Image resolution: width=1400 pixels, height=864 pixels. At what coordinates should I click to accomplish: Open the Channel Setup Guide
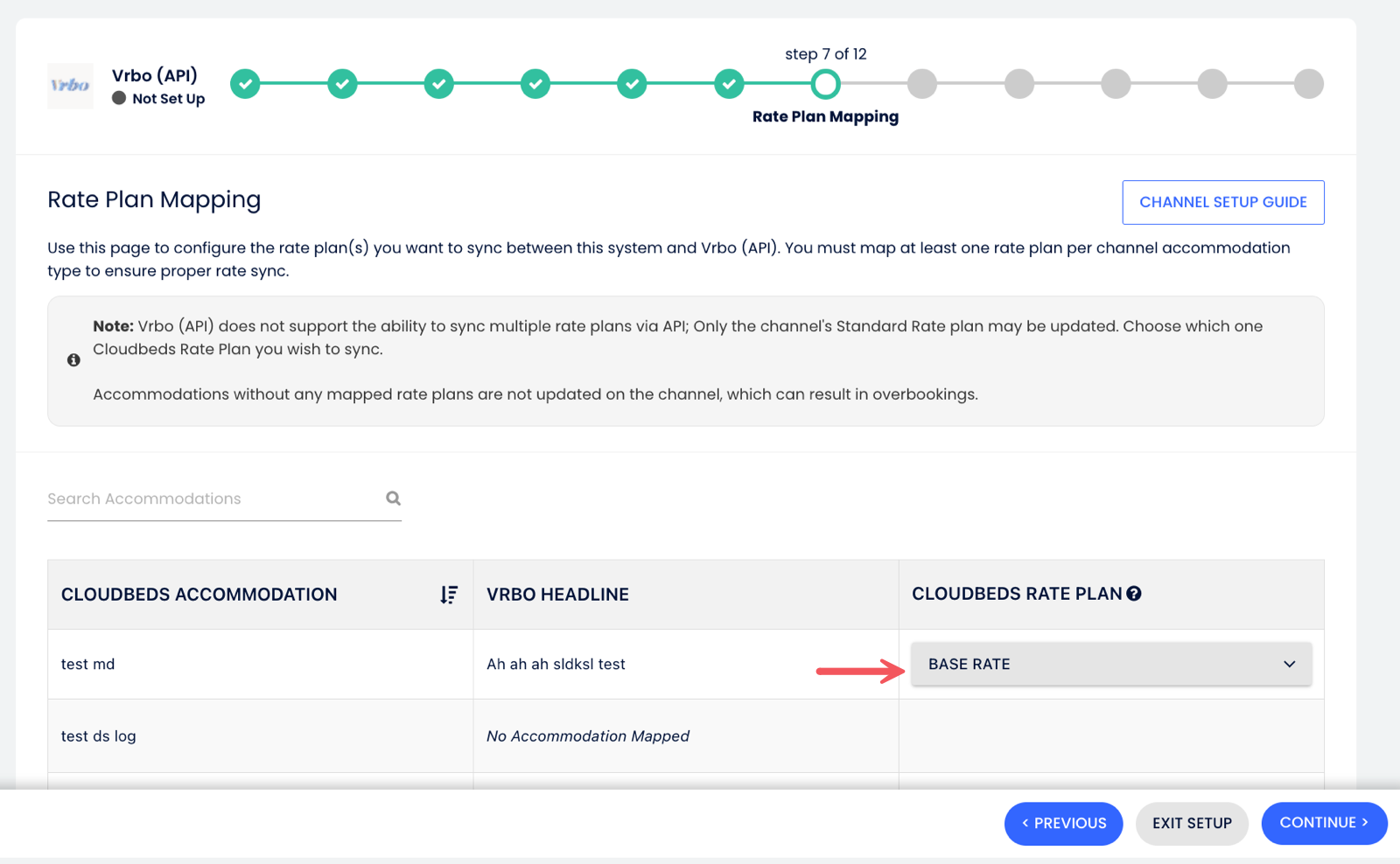coord(1222,202)
